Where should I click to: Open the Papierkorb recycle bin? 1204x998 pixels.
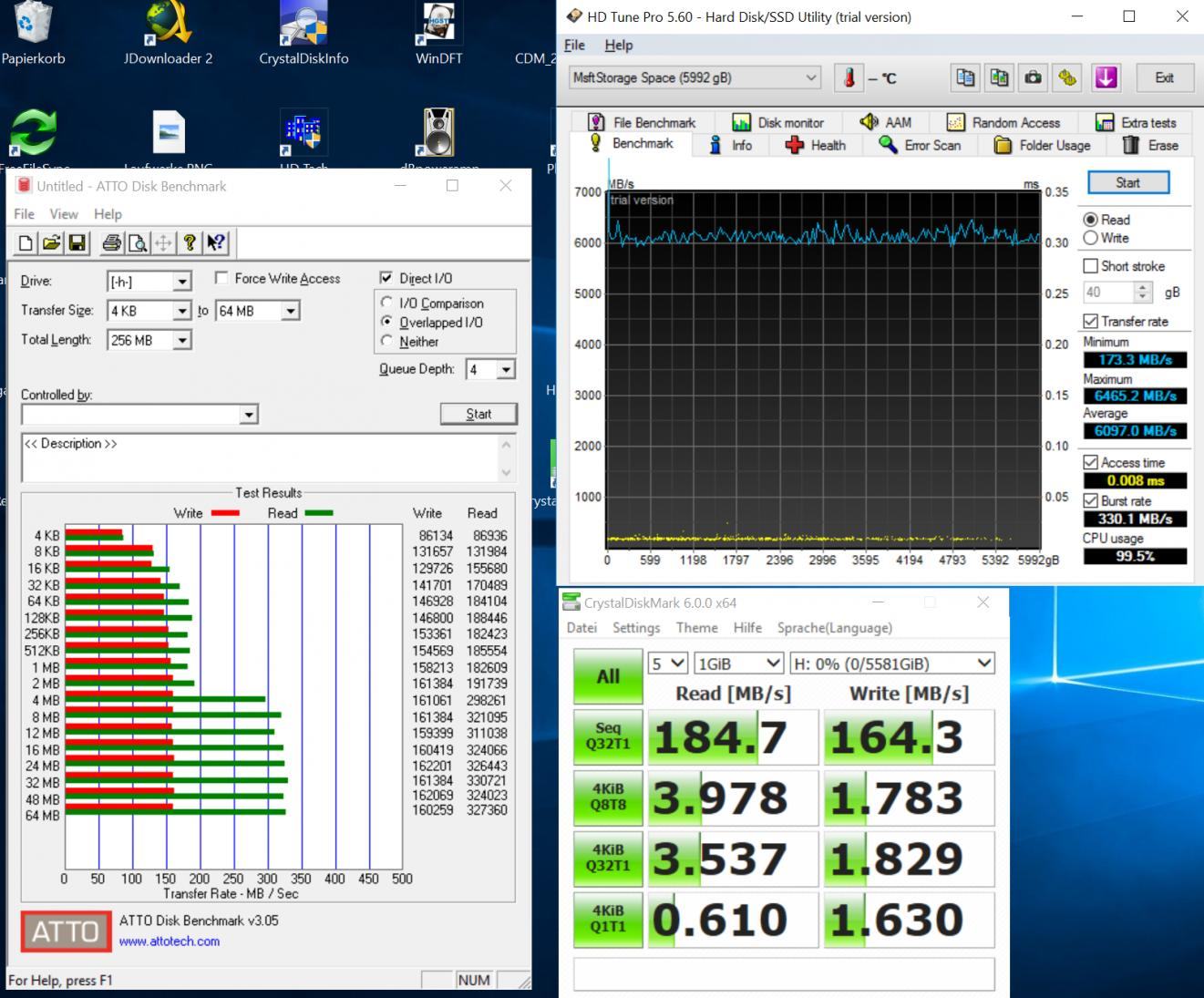(34, 34)
